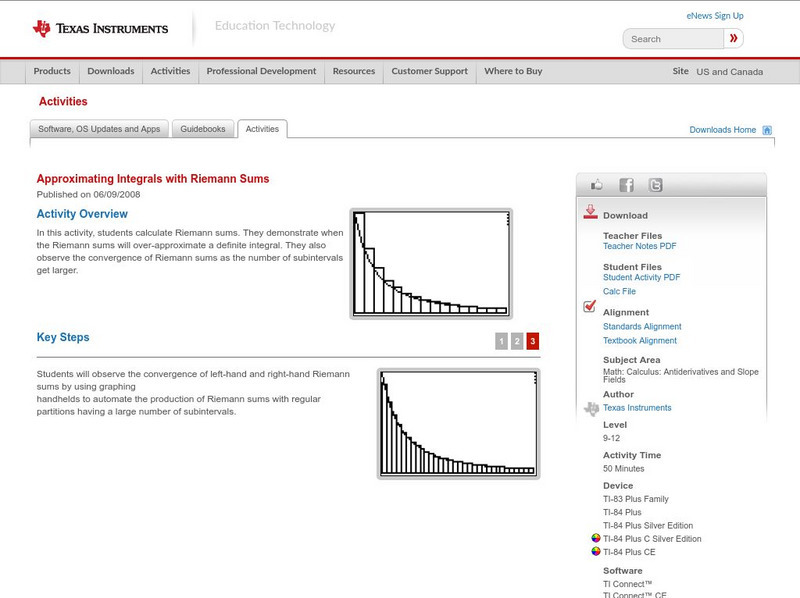The image size is (800, 598).
Task: Click the Downloads Home house icon
Action: [x=767, y=130]
